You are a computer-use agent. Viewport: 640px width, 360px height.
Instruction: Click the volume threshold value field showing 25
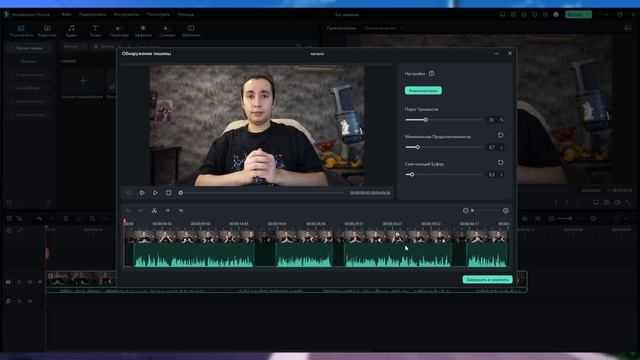pos(491,120)
